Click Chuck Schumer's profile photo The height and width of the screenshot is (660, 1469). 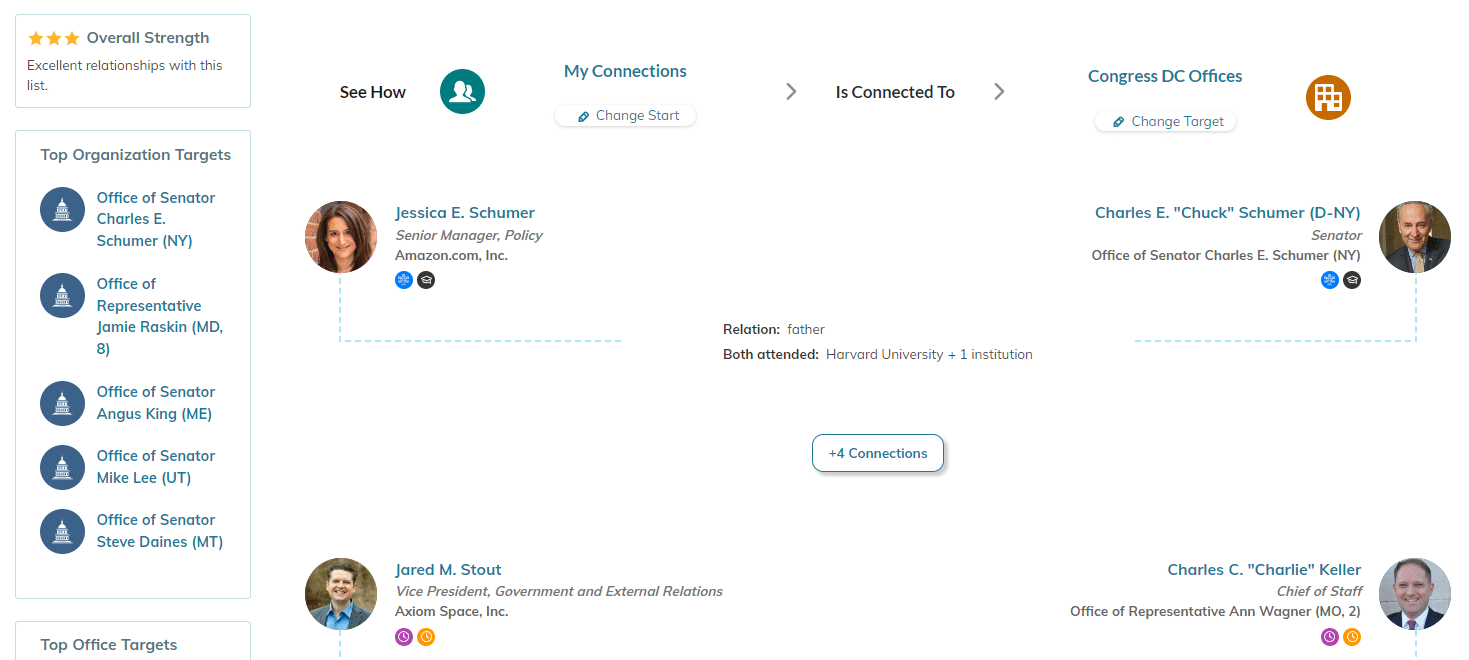click(x=1414, y=237)
